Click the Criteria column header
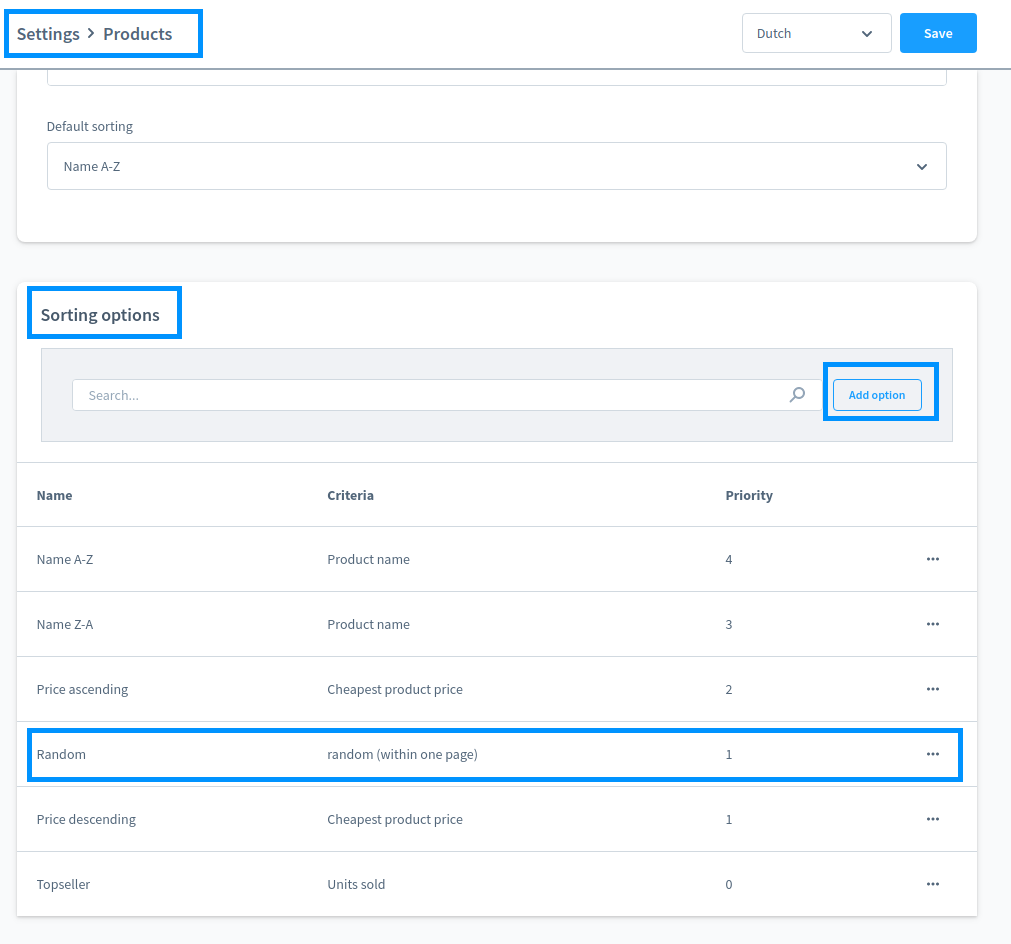 point(350,495)
